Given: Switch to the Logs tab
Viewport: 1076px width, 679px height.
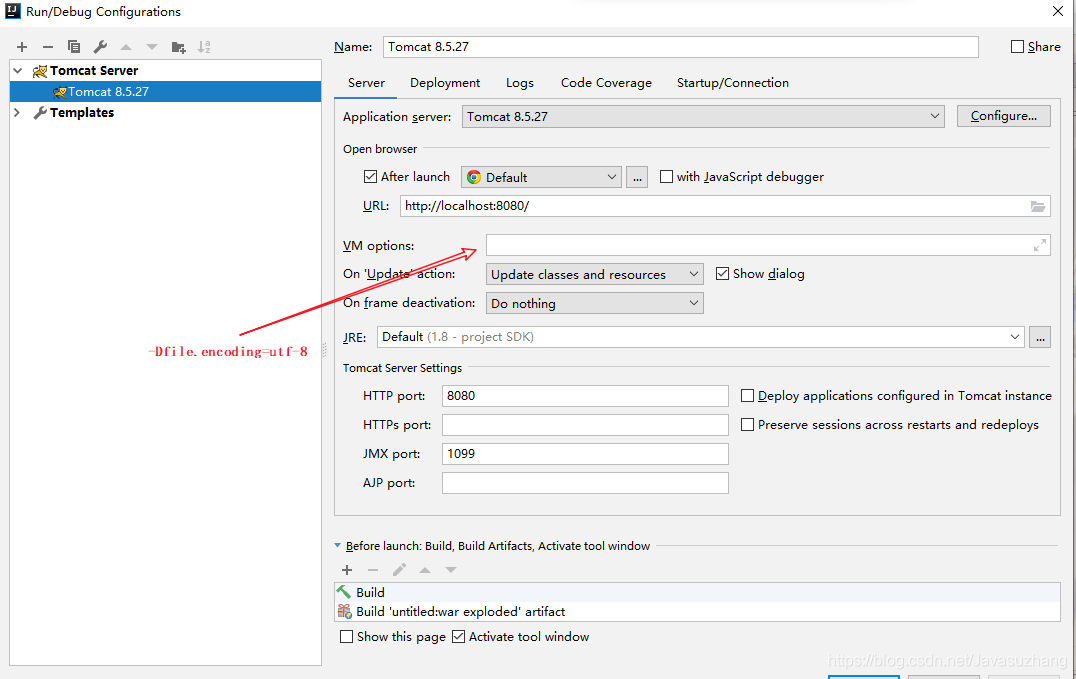Looking at the screenshot, I should pyautogui.click(x=519, y=82).
